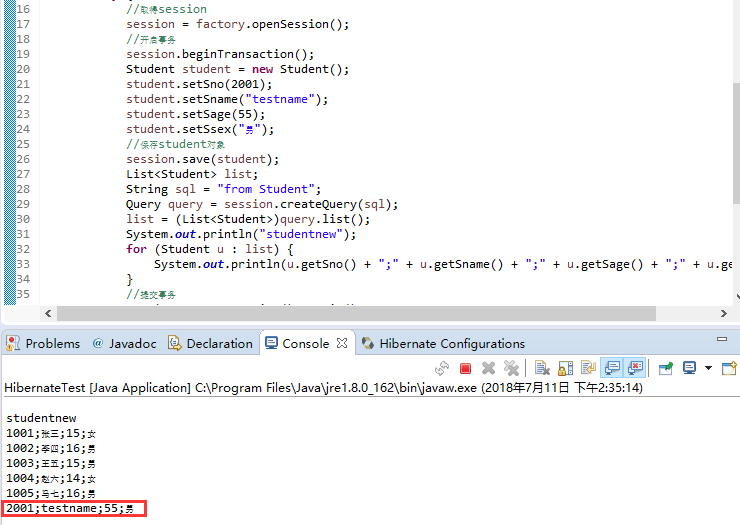The image size is (740, 525).
Task: Click the disabled relaunch arrows icon
Action: click(x=442, y=368)
